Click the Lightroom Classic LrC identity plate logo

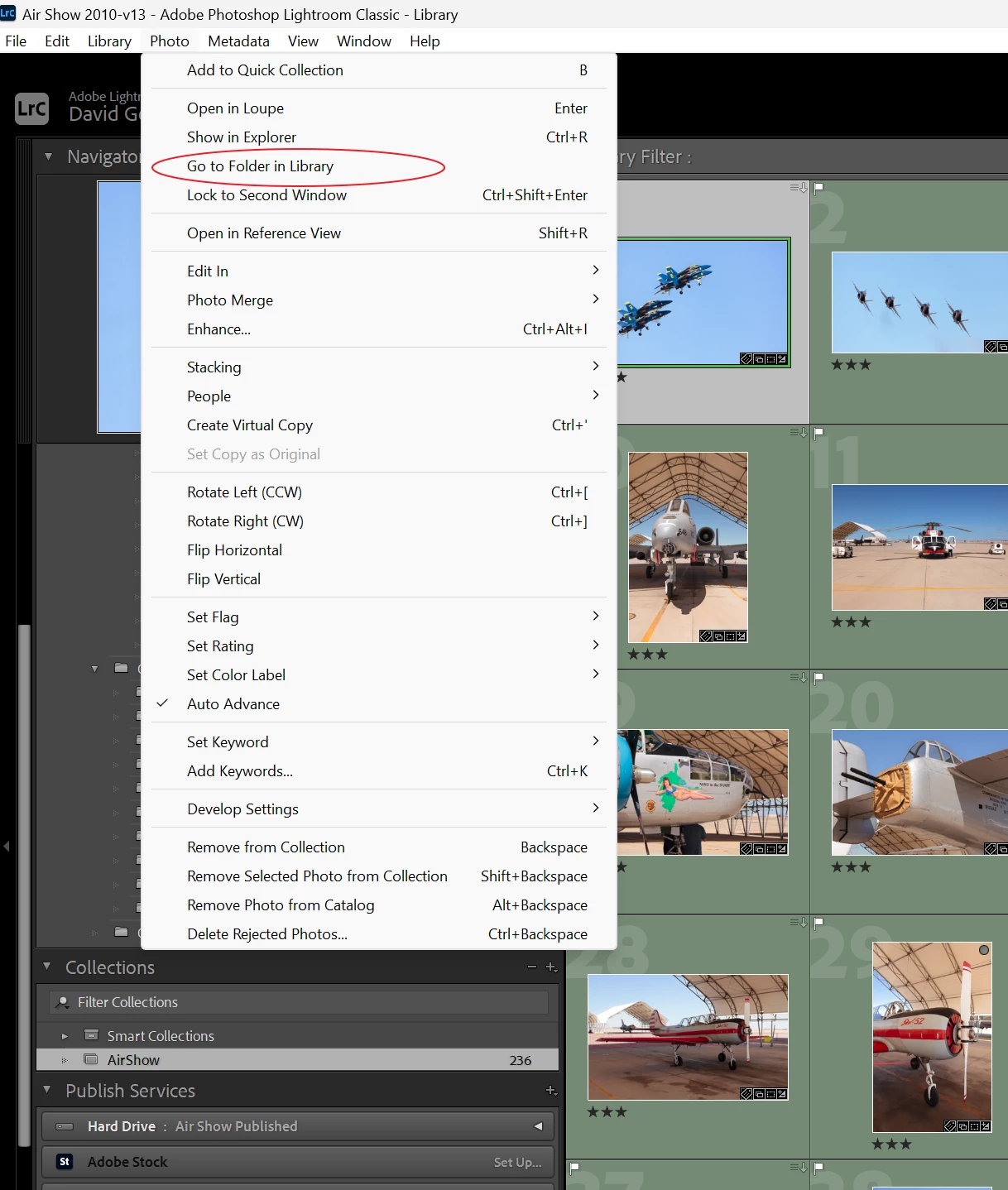[x=32, y=108]
